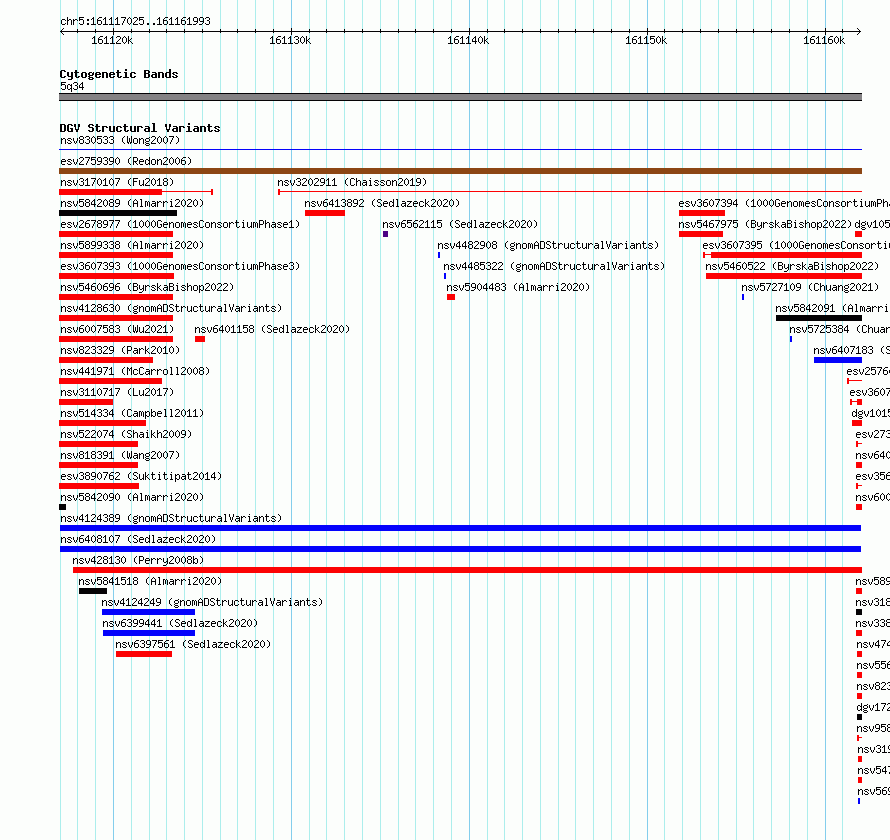
Task: Click nsv441971 (McCarroll2008) label
Action: [135, 371]
